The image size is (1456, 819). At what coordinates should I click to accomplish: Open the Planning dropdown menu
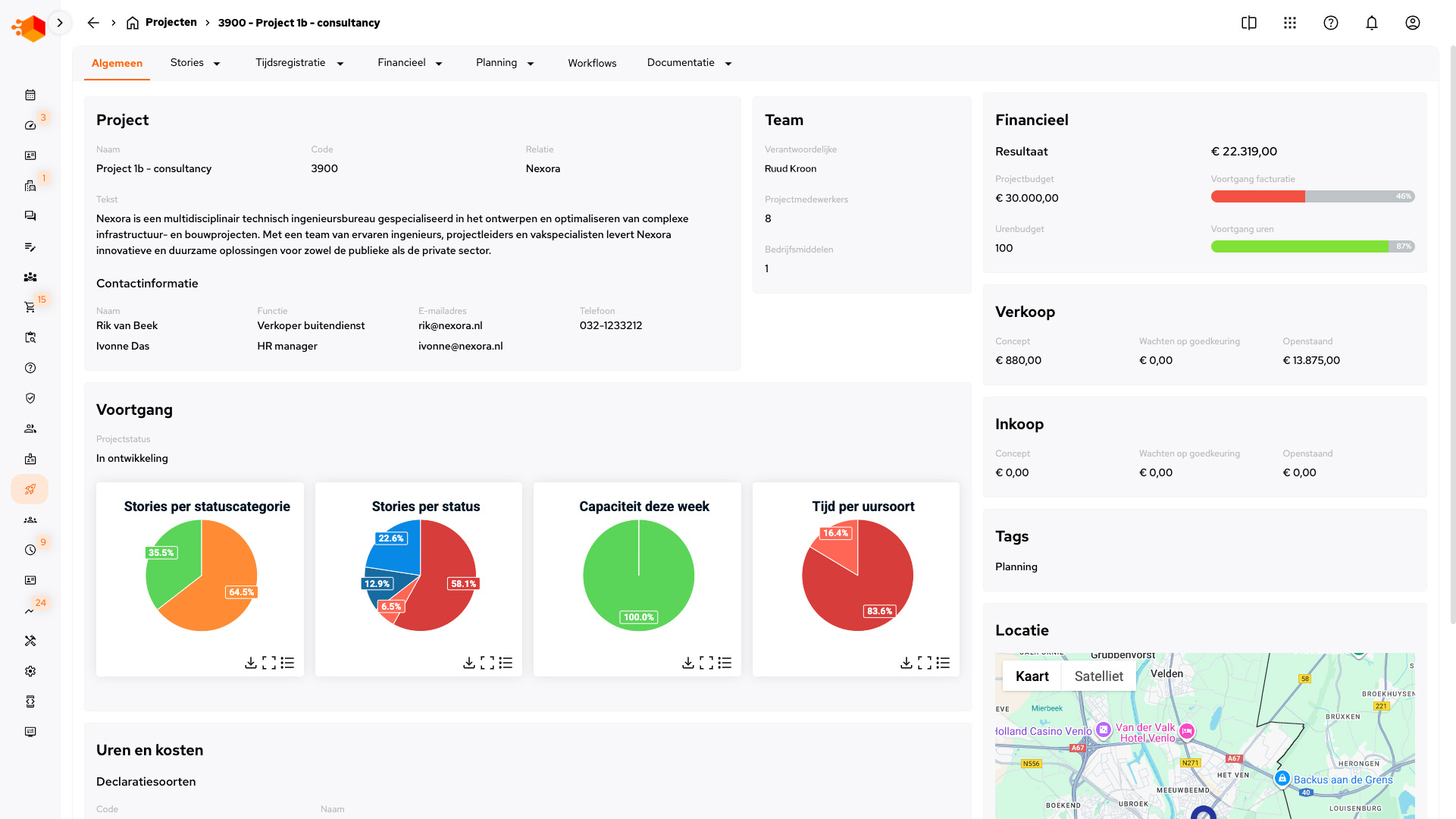coord(505,63)
